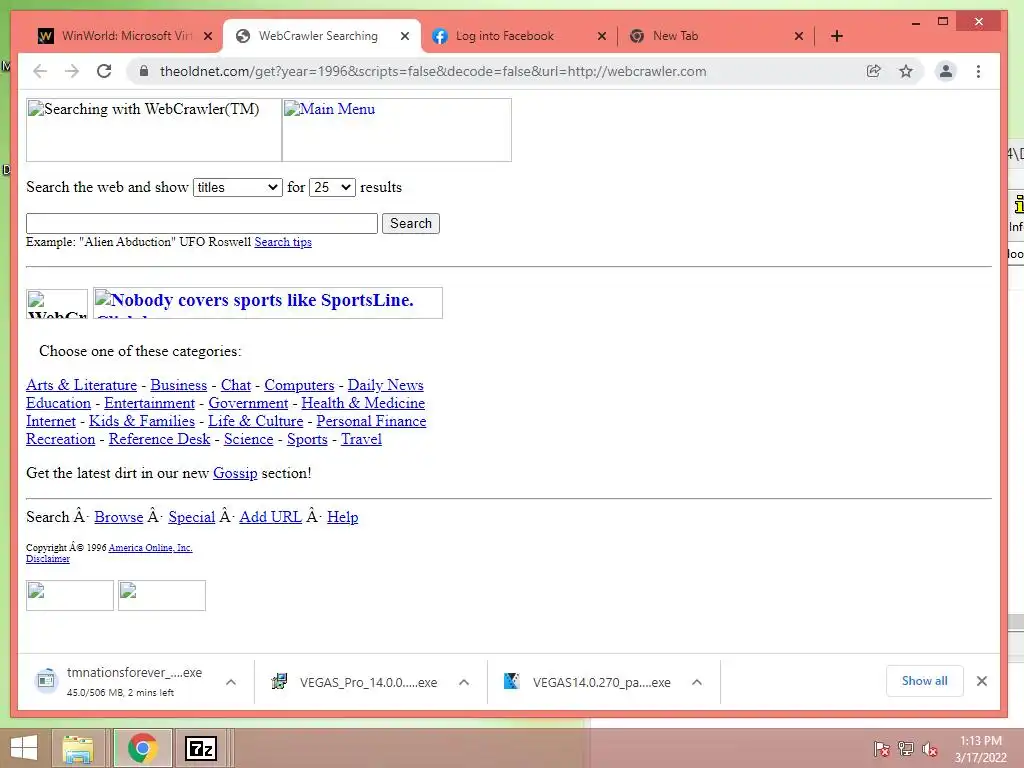Switch to Log into Facebook tab

[518, 36]
